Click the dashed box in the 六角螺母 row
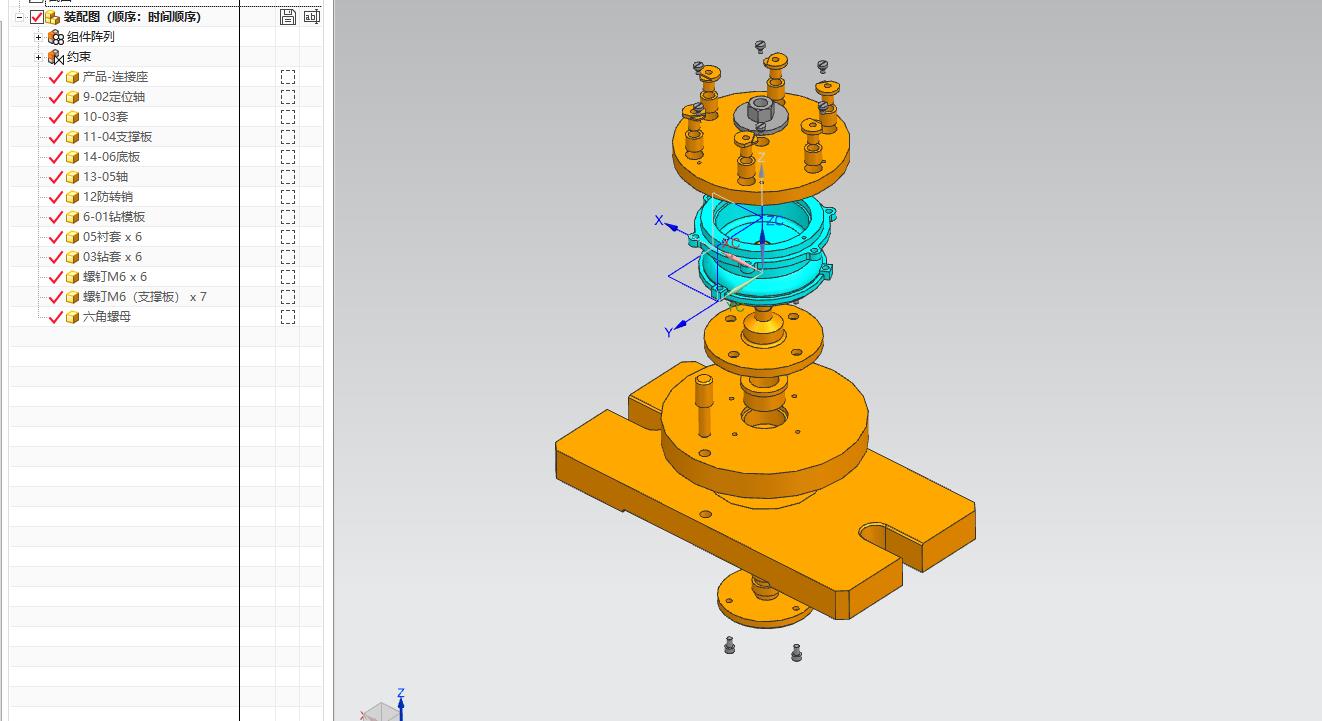1322x721 pixels. (288, 317)
